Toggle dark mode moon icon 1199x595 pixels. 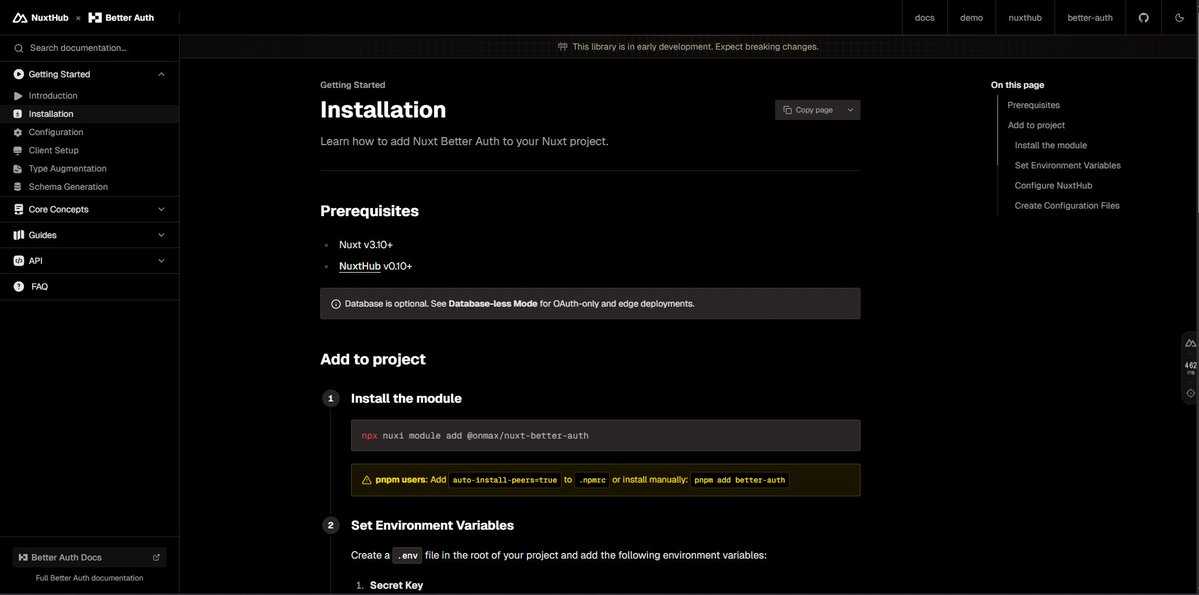pos(1179,18)
